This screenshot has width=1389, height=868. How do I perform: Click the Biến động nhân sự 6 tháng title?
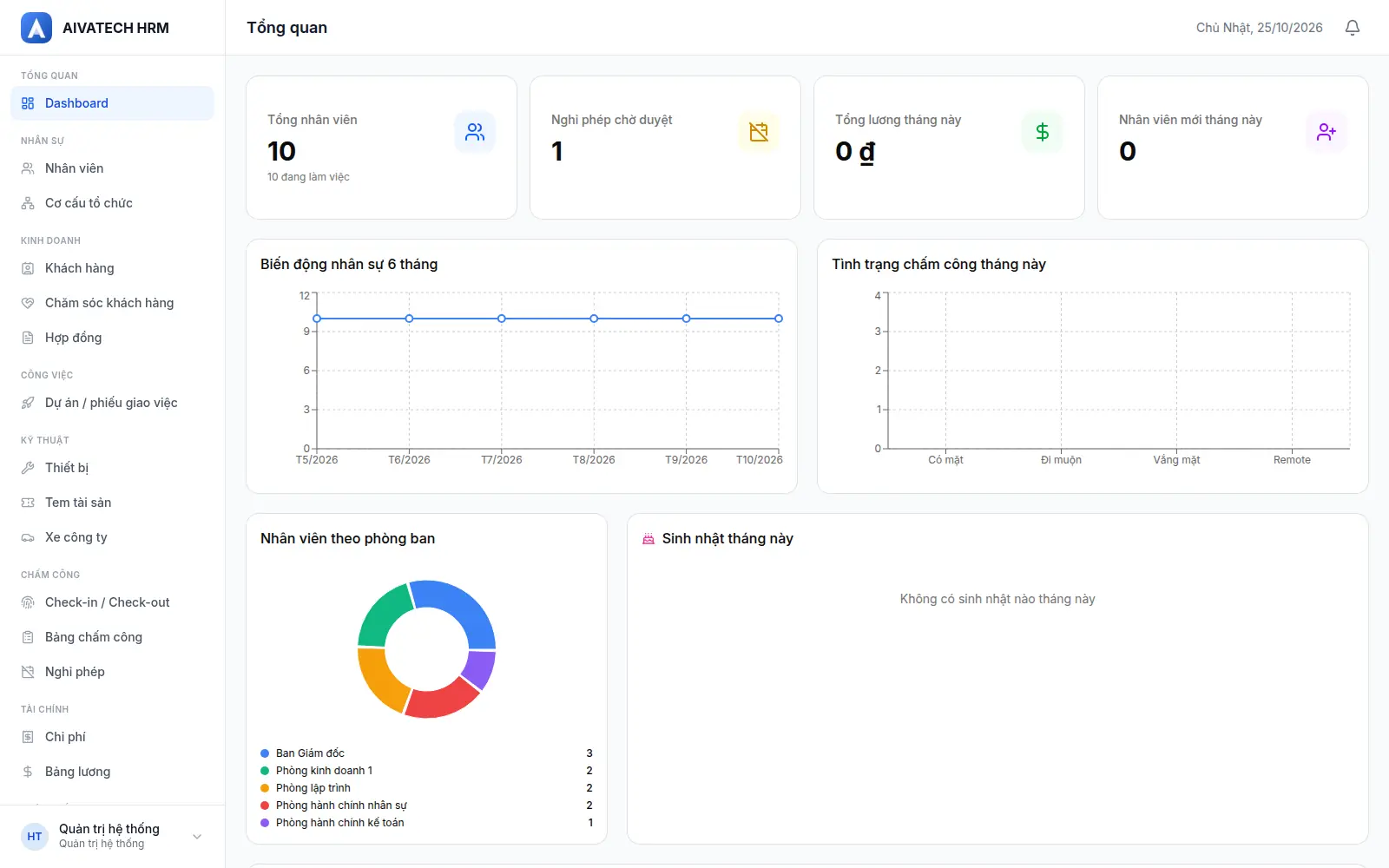[349, 264]
